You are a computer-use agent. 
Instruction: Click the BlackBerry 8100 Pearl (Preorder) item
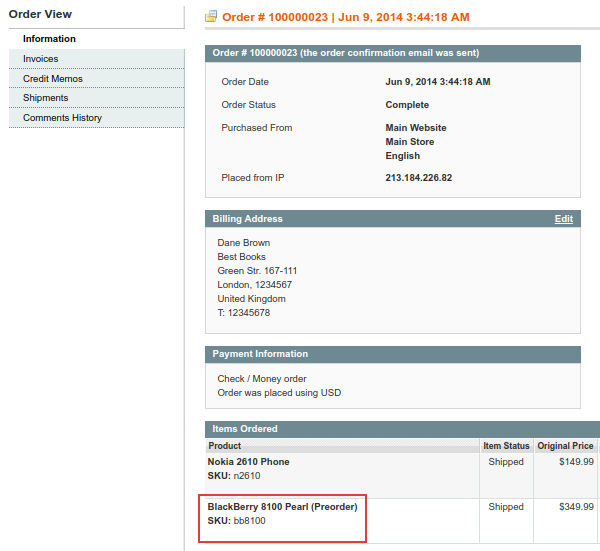pos(282,507)
